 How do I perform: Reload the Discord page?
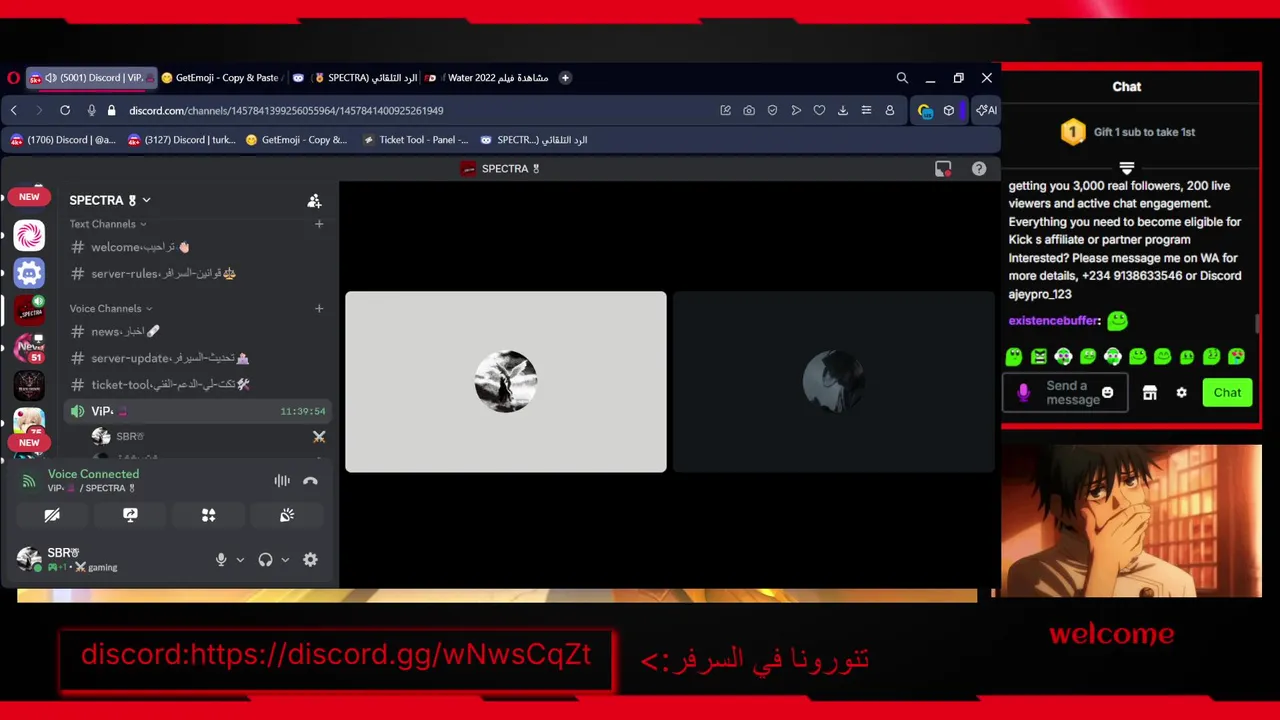65,110
